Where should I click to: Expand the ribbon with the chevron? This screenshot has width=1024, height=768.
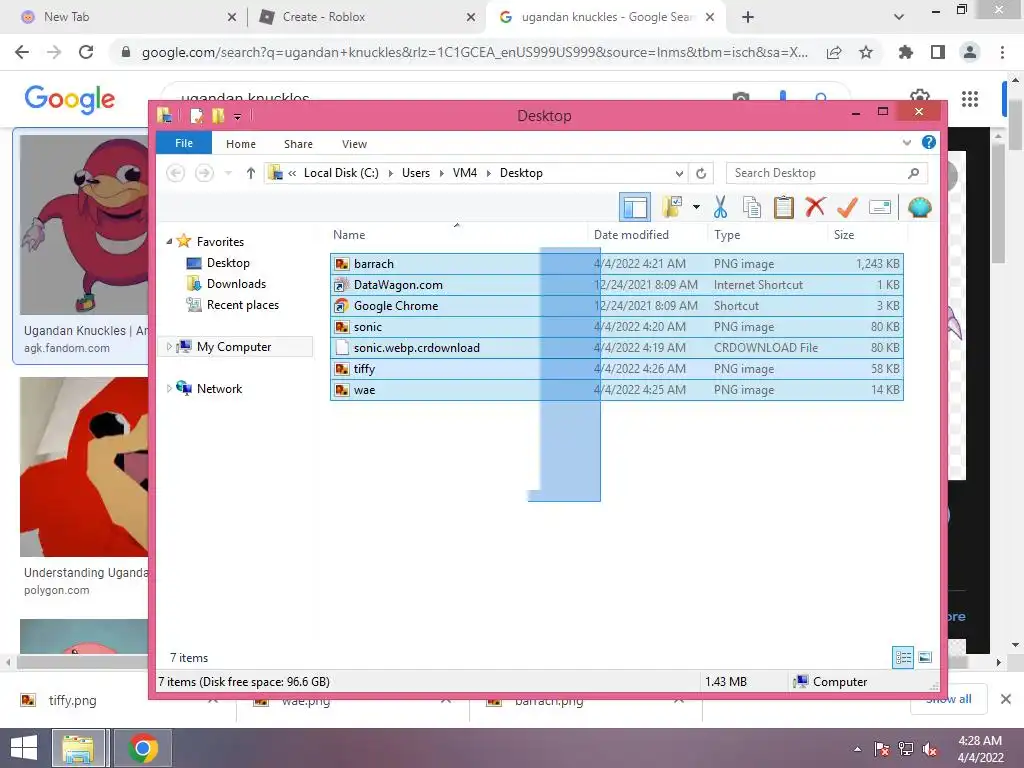pos(907,142)
